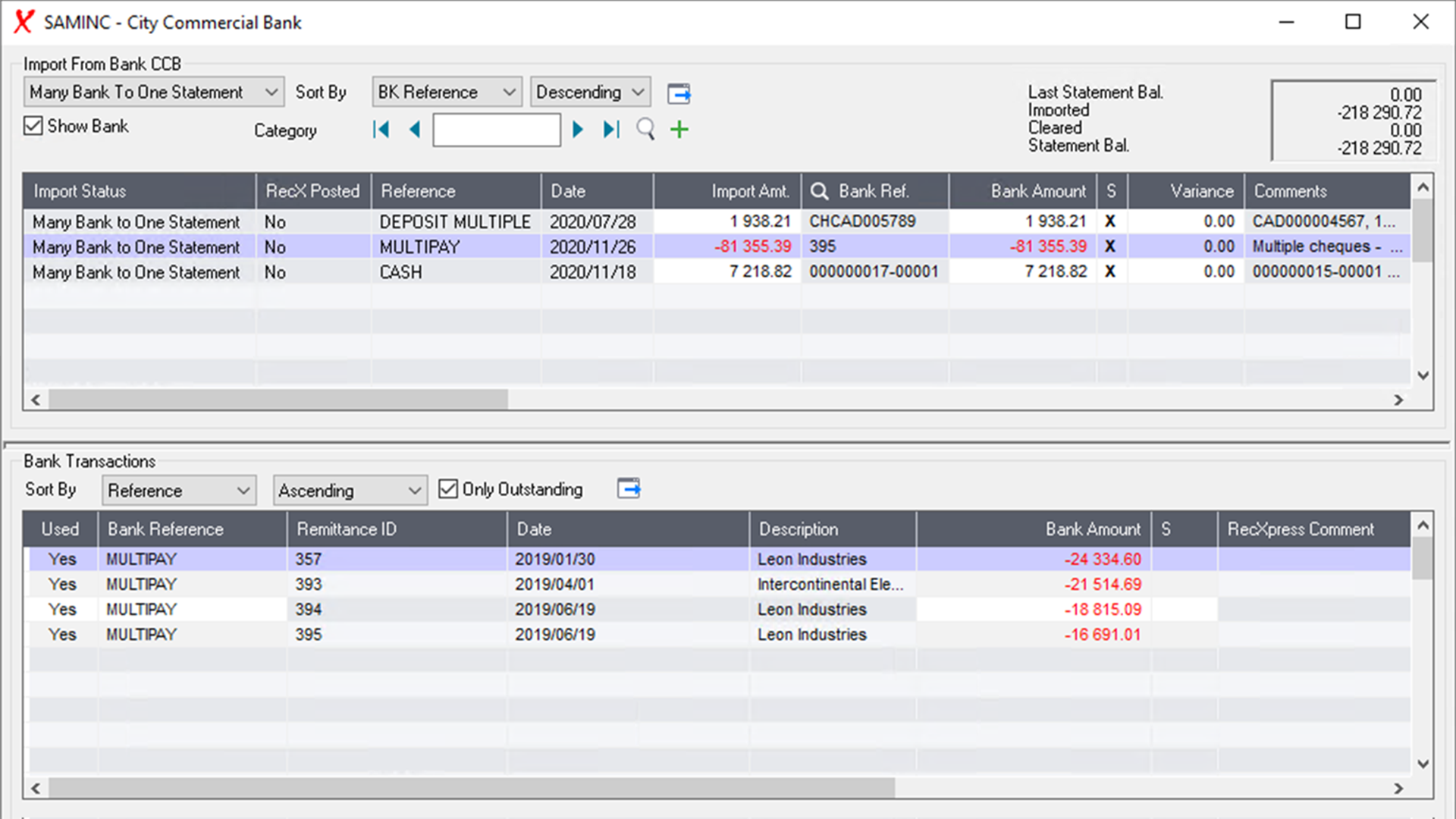1456x819 pixels.
Task: Open the Ascending order dropdown
Action: coord(350,491)
